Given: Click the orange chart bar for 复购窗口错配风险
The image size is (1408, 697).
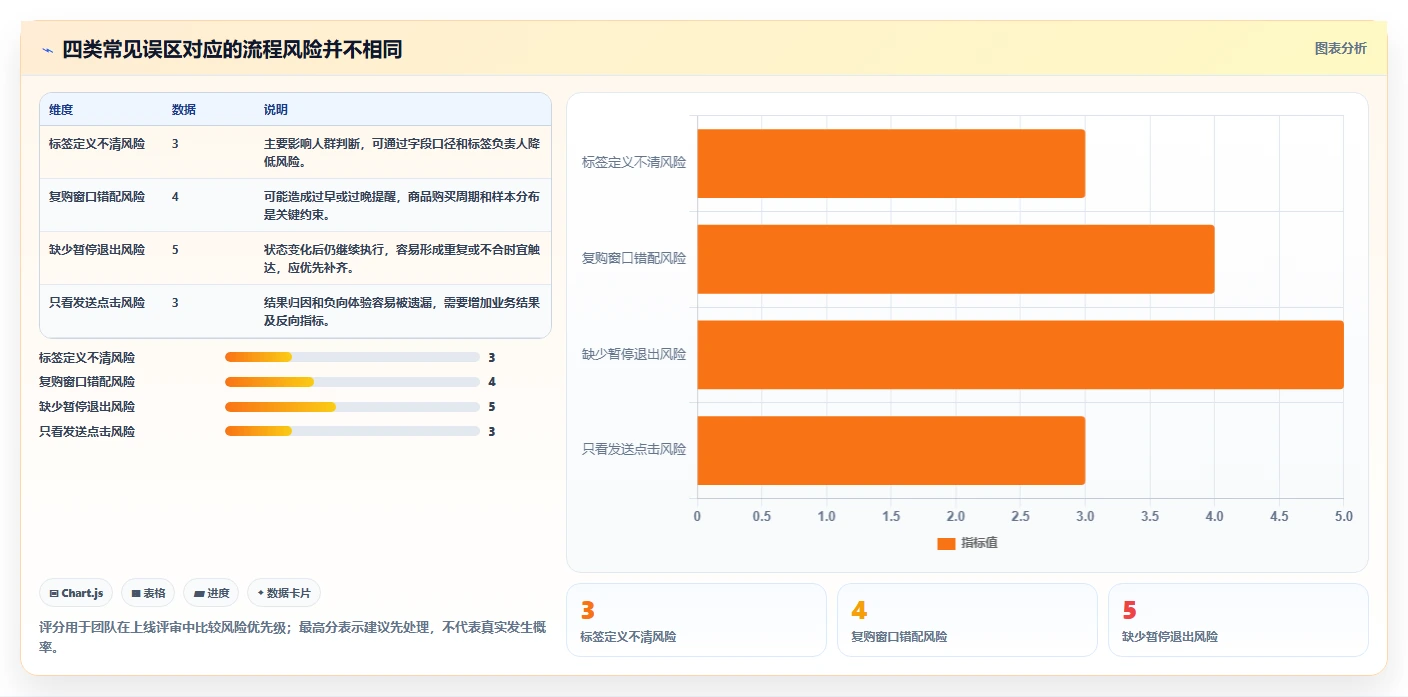Looking at the screenshot, I should 955,259.
